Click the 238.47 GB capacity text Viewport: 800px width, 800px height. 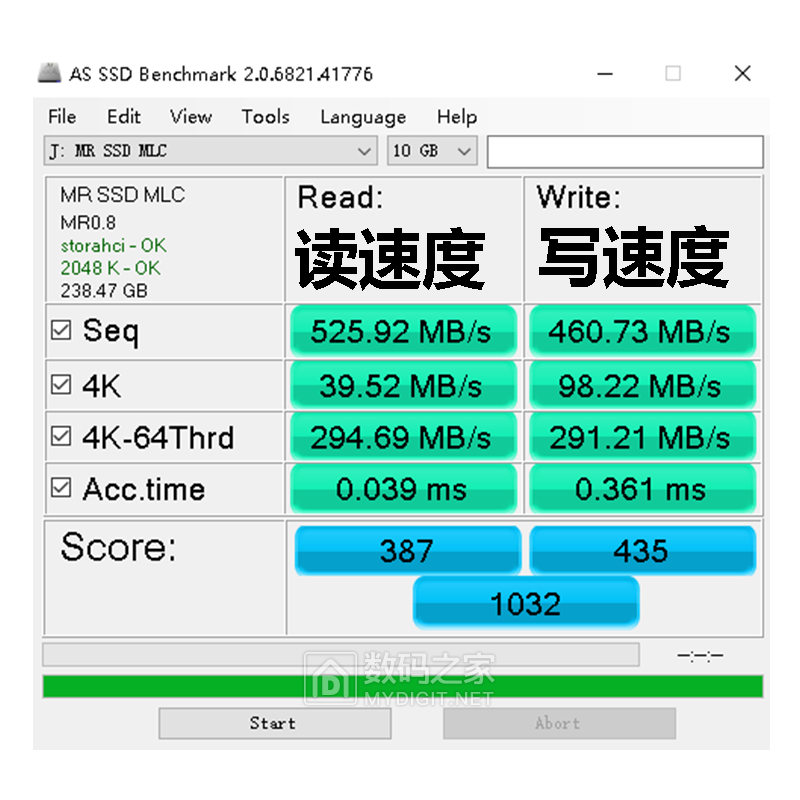[104, 290]
